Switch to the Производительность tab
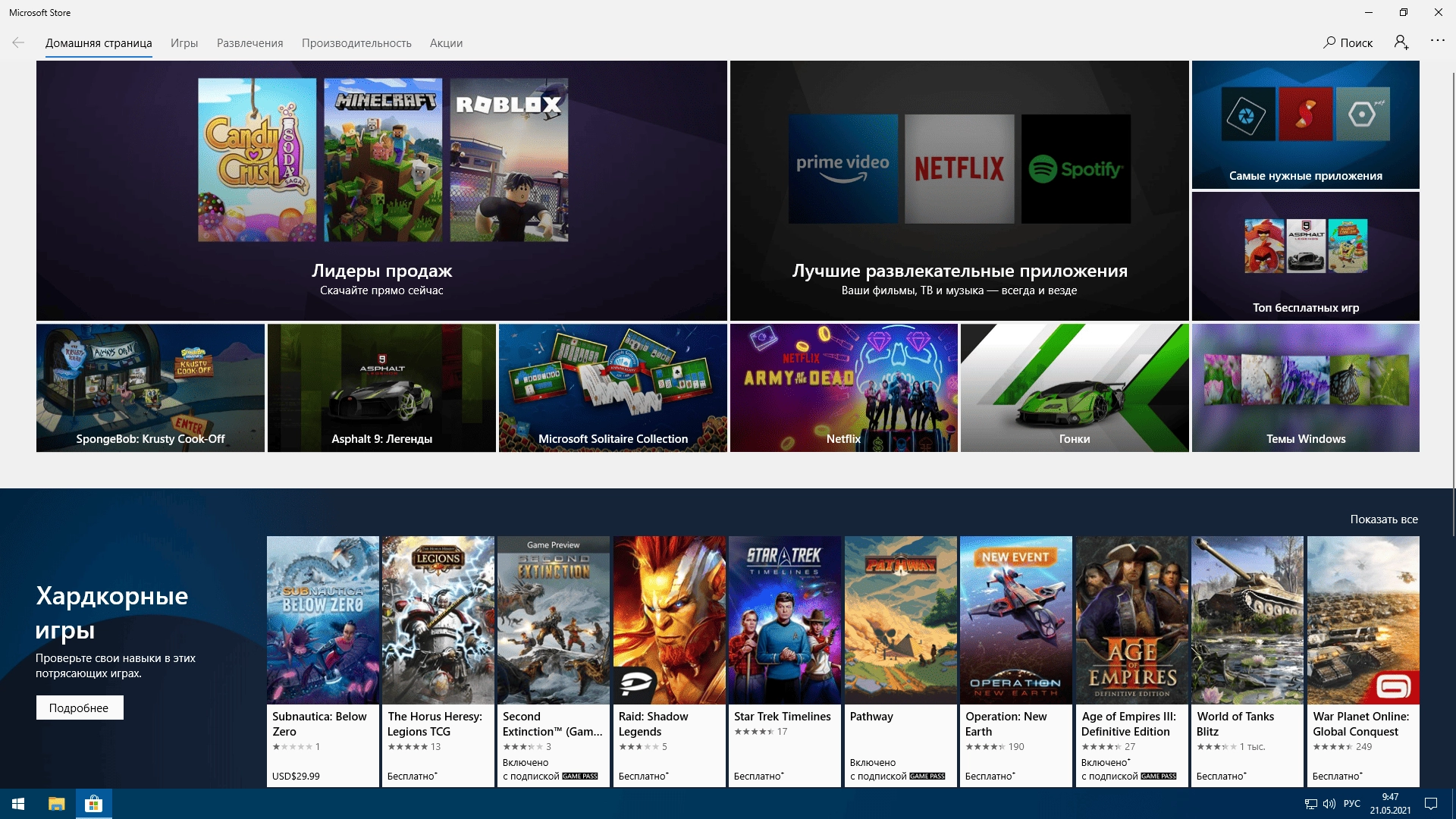1456x819 pixels. (x=356, y=43)
